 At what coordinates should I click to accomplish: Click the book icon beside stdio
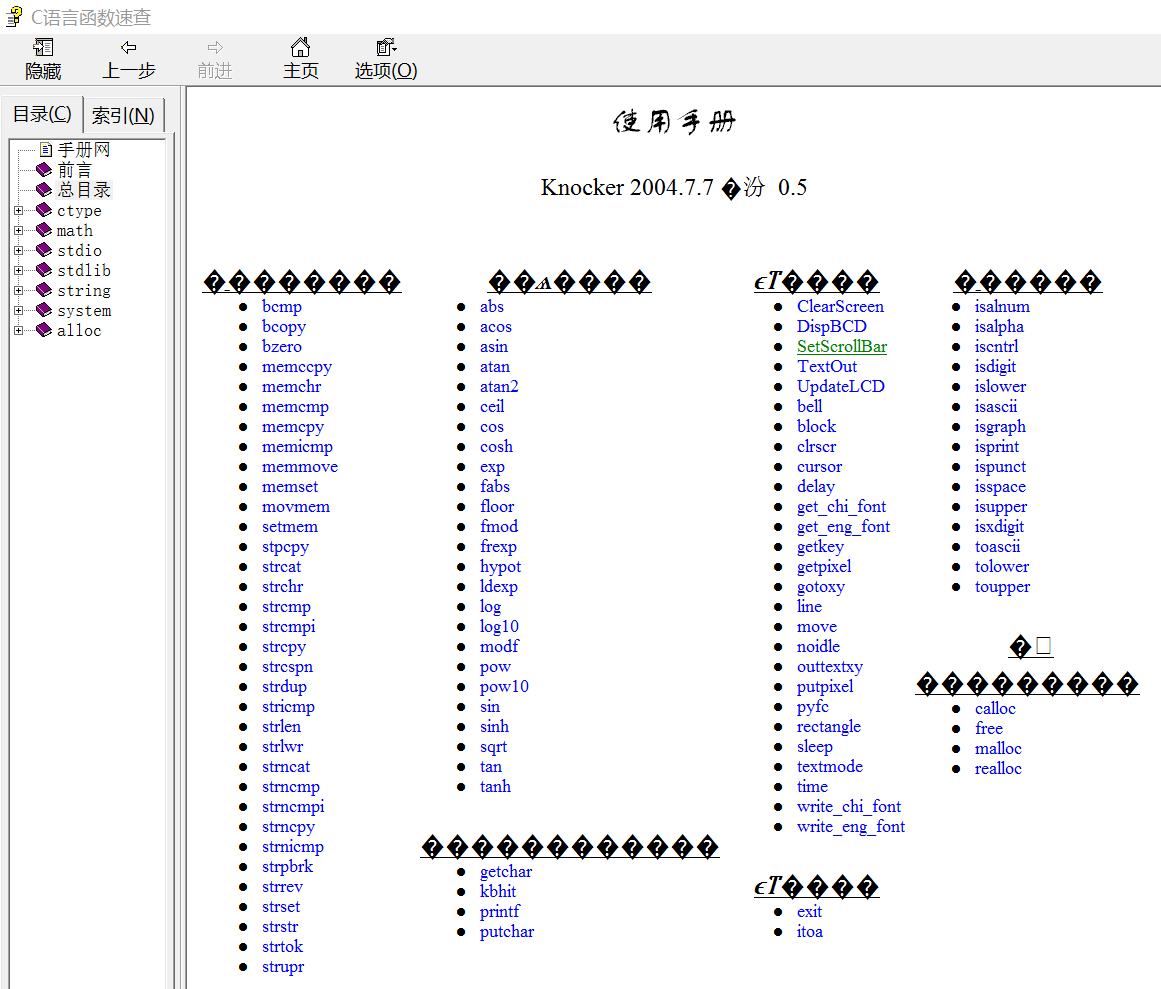tap(44, 250)
